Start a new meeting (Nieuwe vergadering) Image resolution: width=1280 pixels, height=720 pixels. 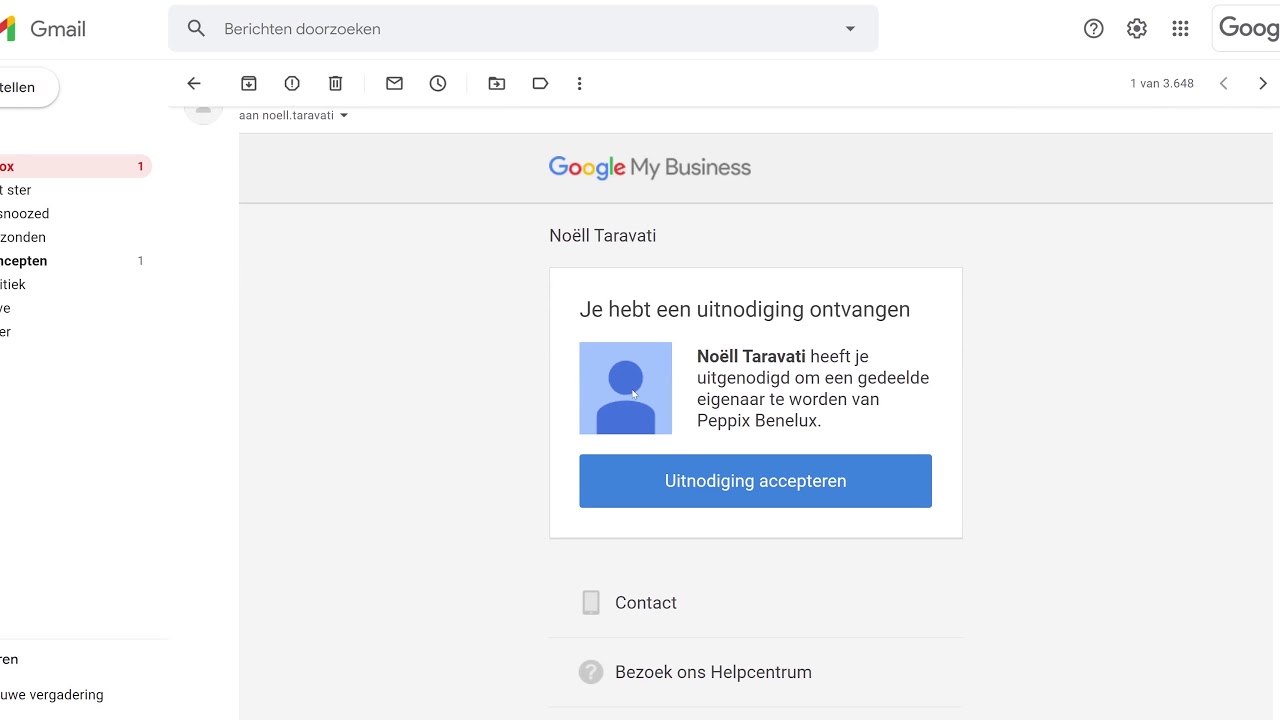52,695
